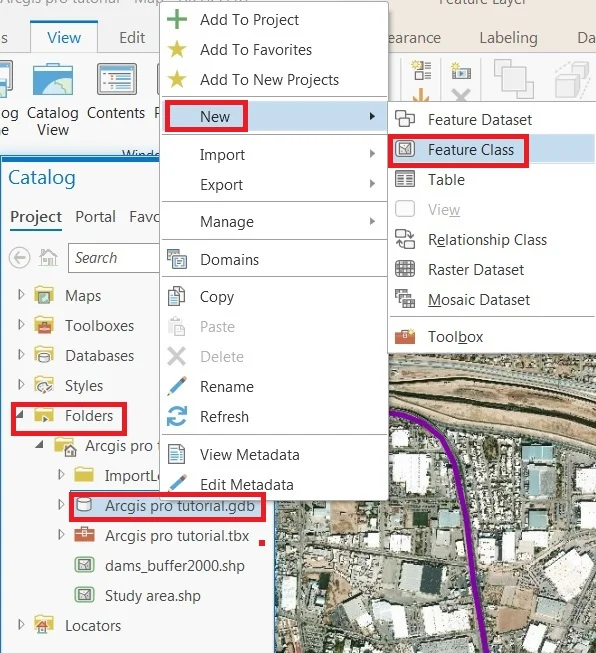Image resolution: width=596 pixels, height=653 pixels.
Task: Open the Export submenu
Action: 274,184
